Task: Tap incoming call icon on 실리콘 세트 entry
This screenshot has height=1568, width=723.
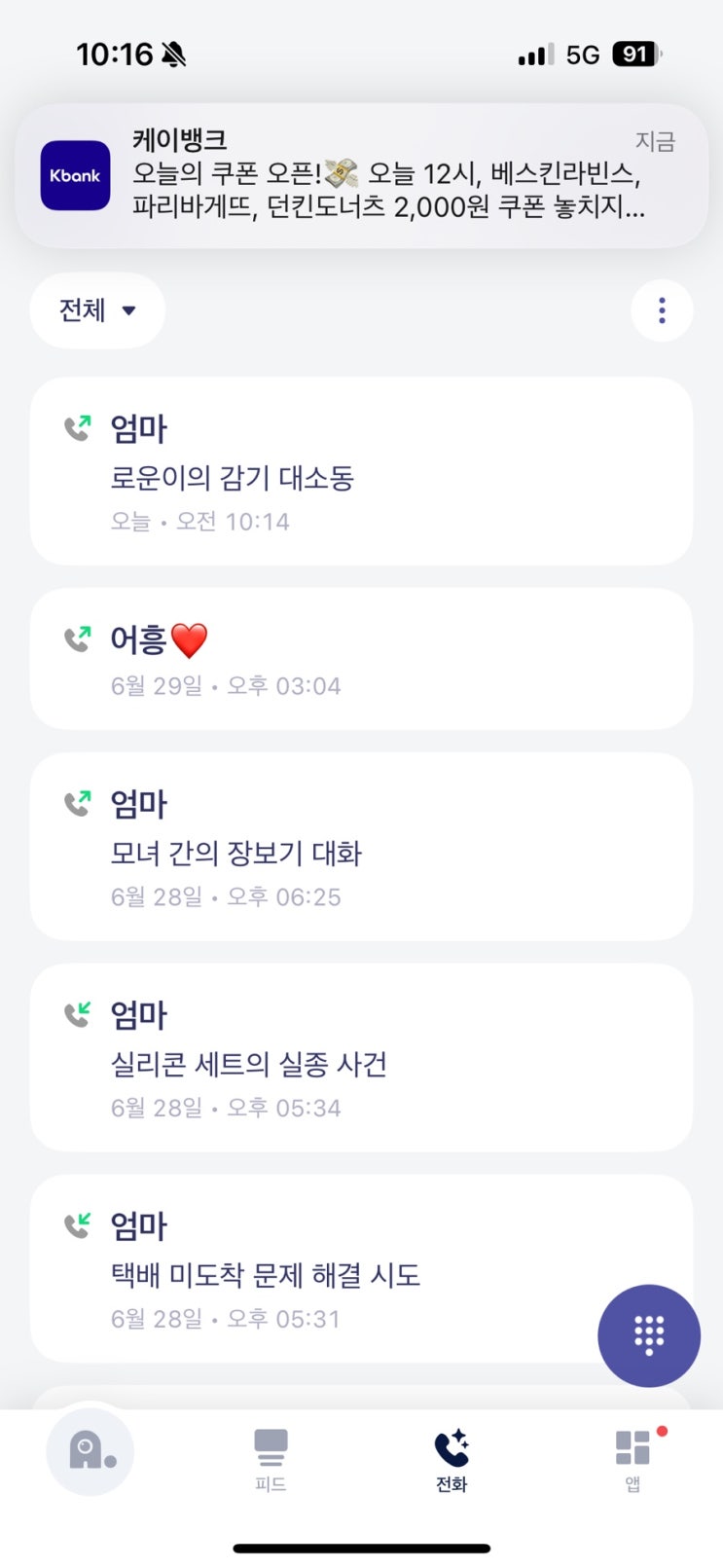Action: point(78,1013)
